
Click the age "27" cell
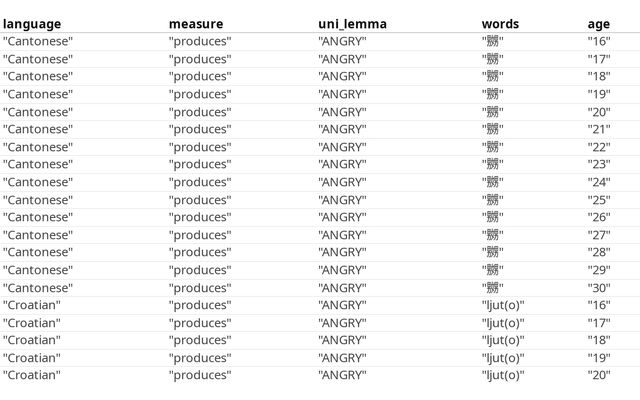(x=599, y=235)
